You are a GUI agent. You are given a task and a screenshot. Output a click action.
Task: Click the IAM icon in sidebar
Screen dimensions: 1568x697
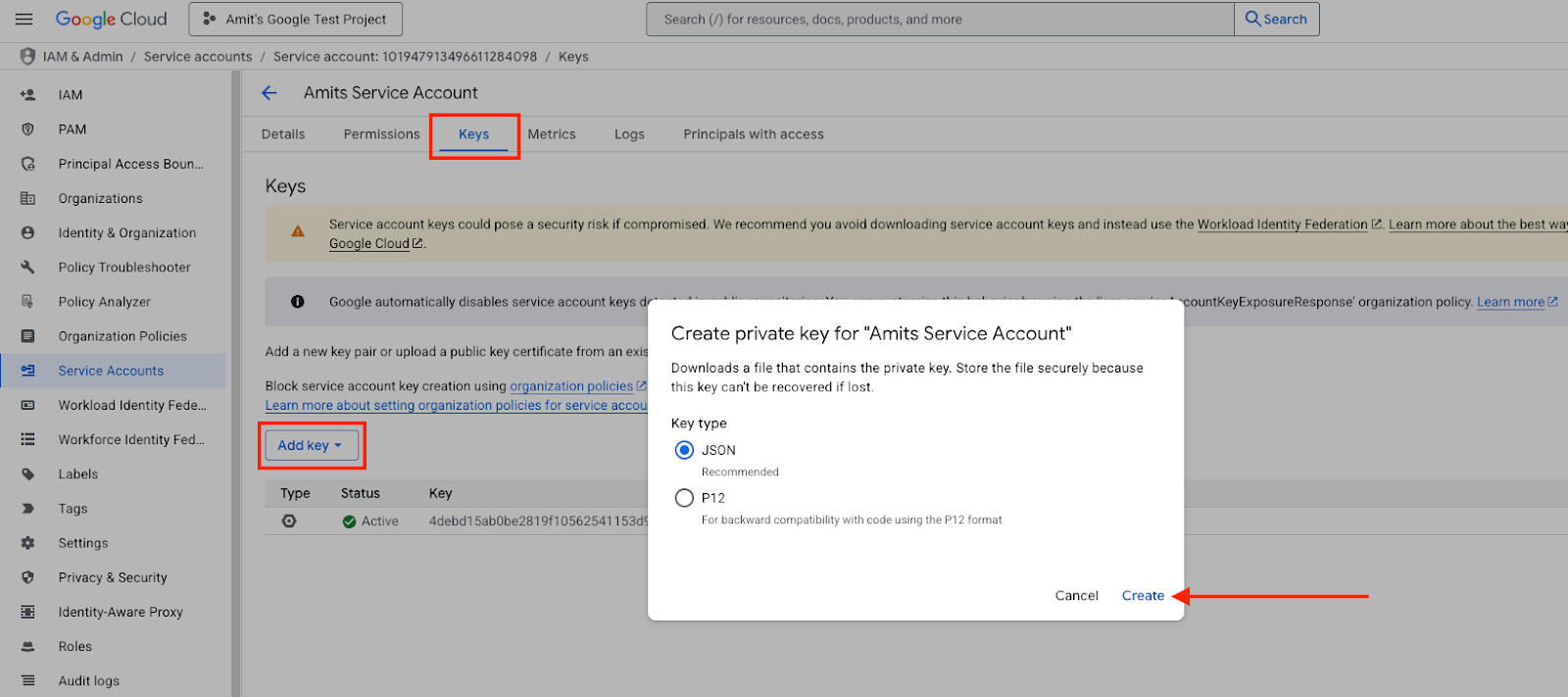pos(27,95)
